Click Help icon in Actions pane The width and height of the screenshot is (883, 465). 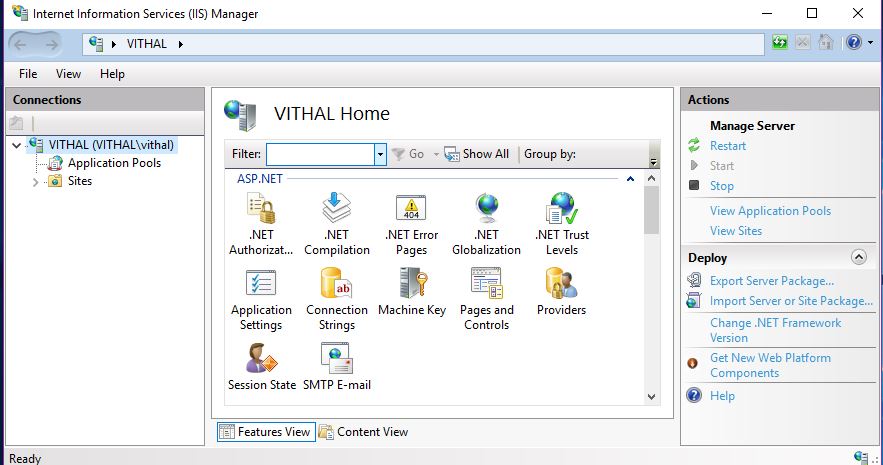pos(694,395)
